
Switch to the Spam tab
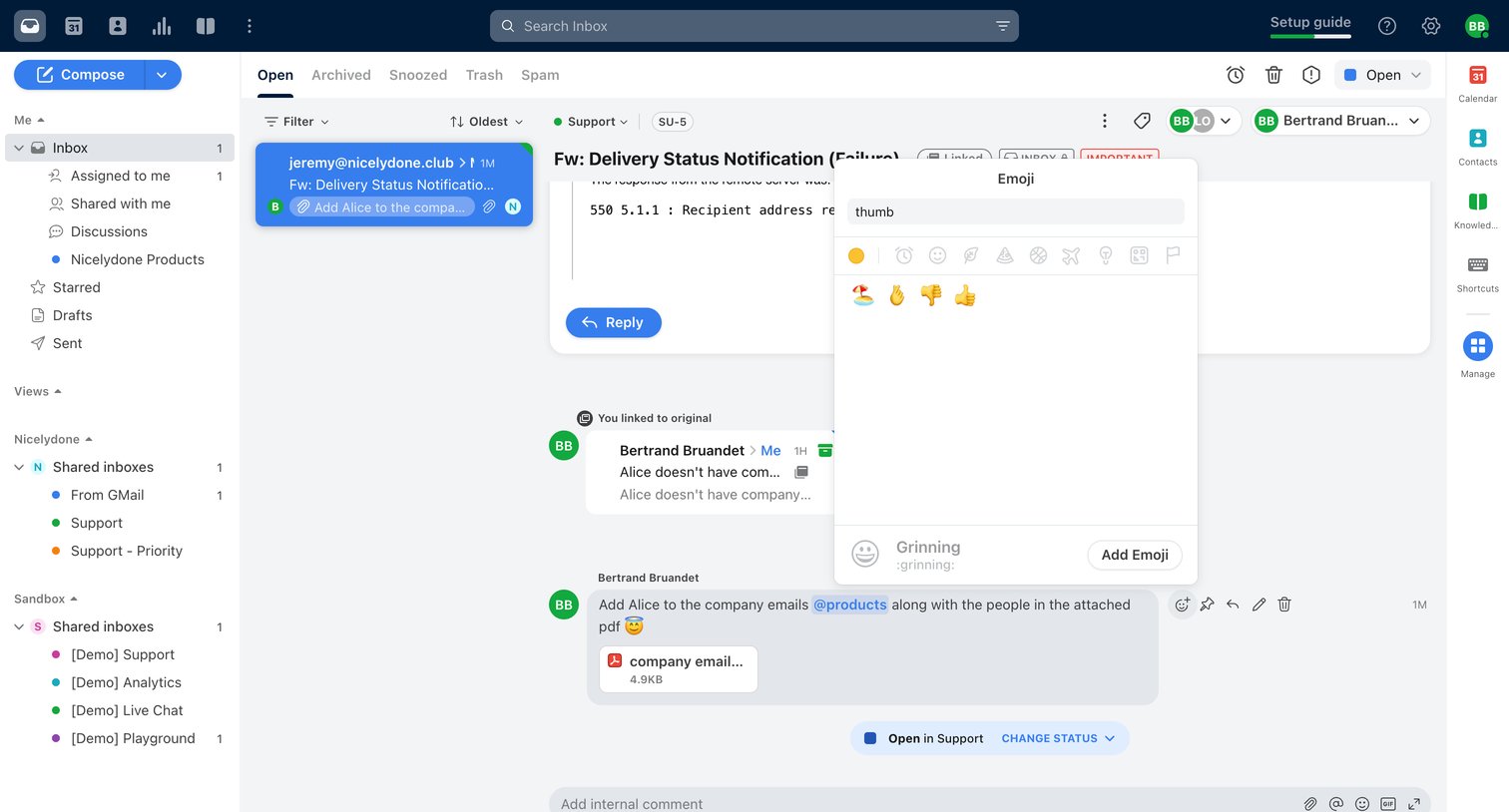point(540,75)
